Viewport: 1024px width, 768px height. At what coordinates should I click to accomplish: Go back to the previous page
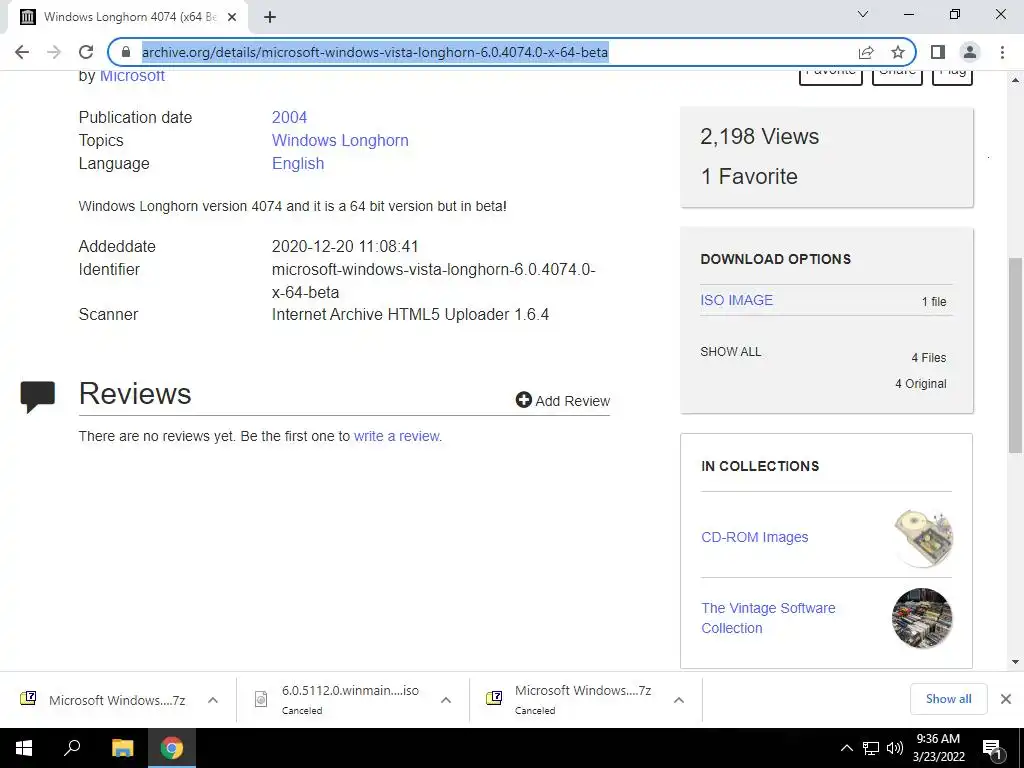pyautogui.click(x=22, y=52)
